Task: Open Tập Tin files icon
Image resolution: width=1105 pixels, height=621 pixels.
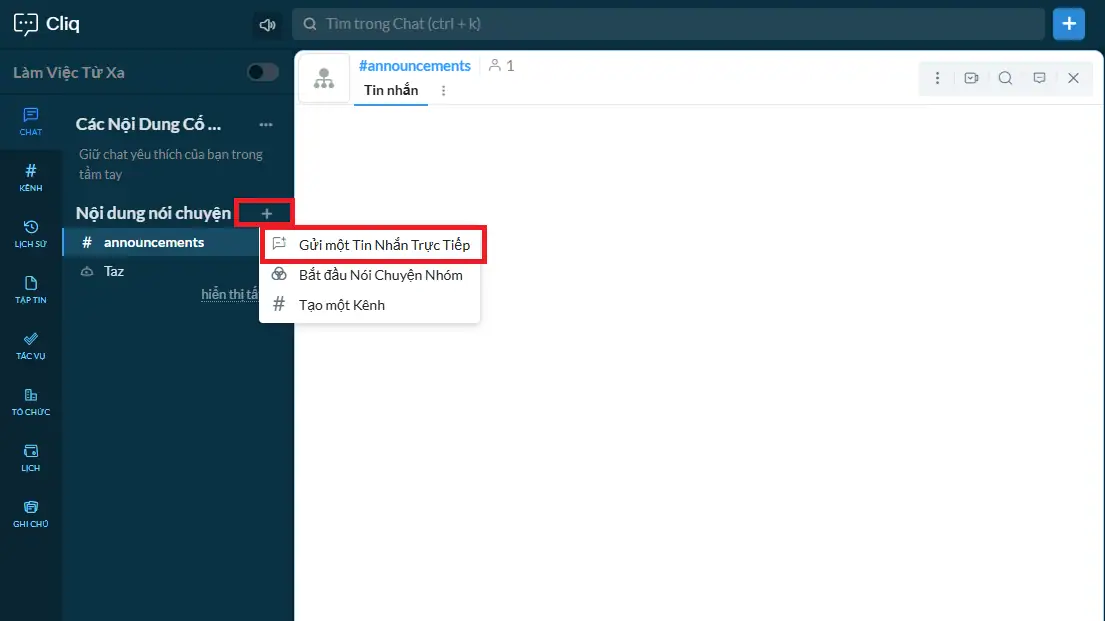Action: pyautogui.click(x=31, y=289)
